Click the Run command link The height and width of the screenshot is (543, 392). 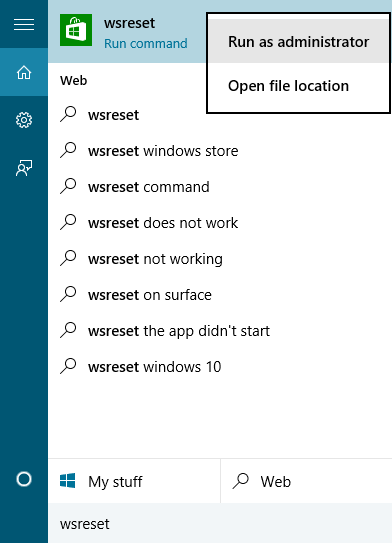tap(146, 44)
